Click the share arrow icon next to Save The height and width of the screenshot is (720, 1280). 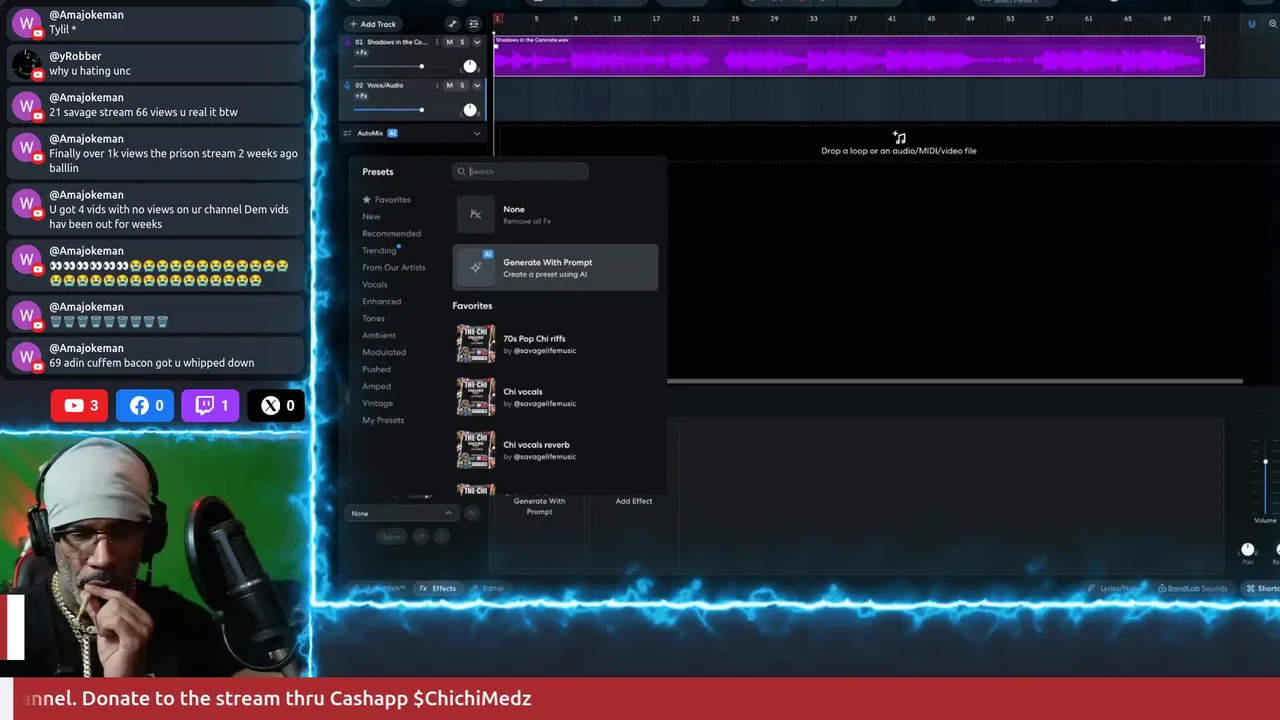(421, 537)
